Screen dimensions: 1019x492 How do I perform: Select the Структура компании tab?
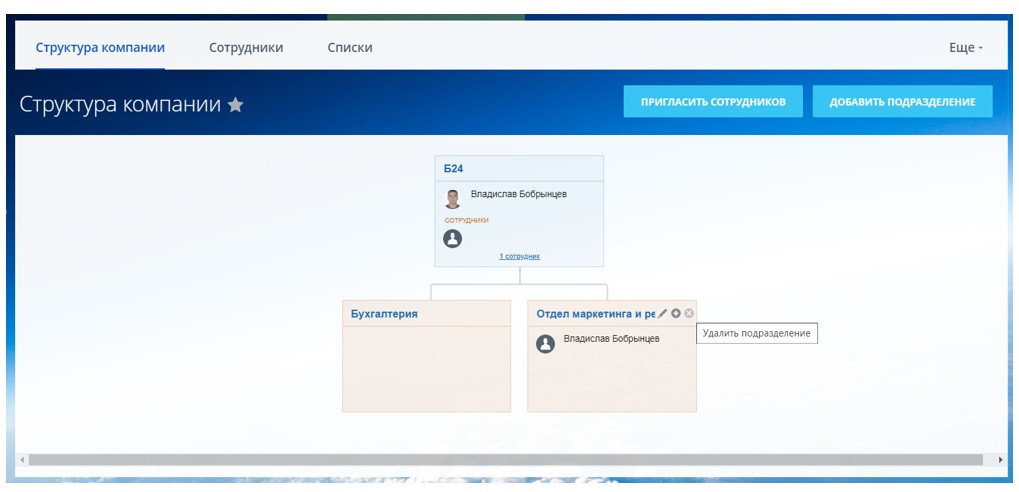pyautogui.click(x=100, y=47)
